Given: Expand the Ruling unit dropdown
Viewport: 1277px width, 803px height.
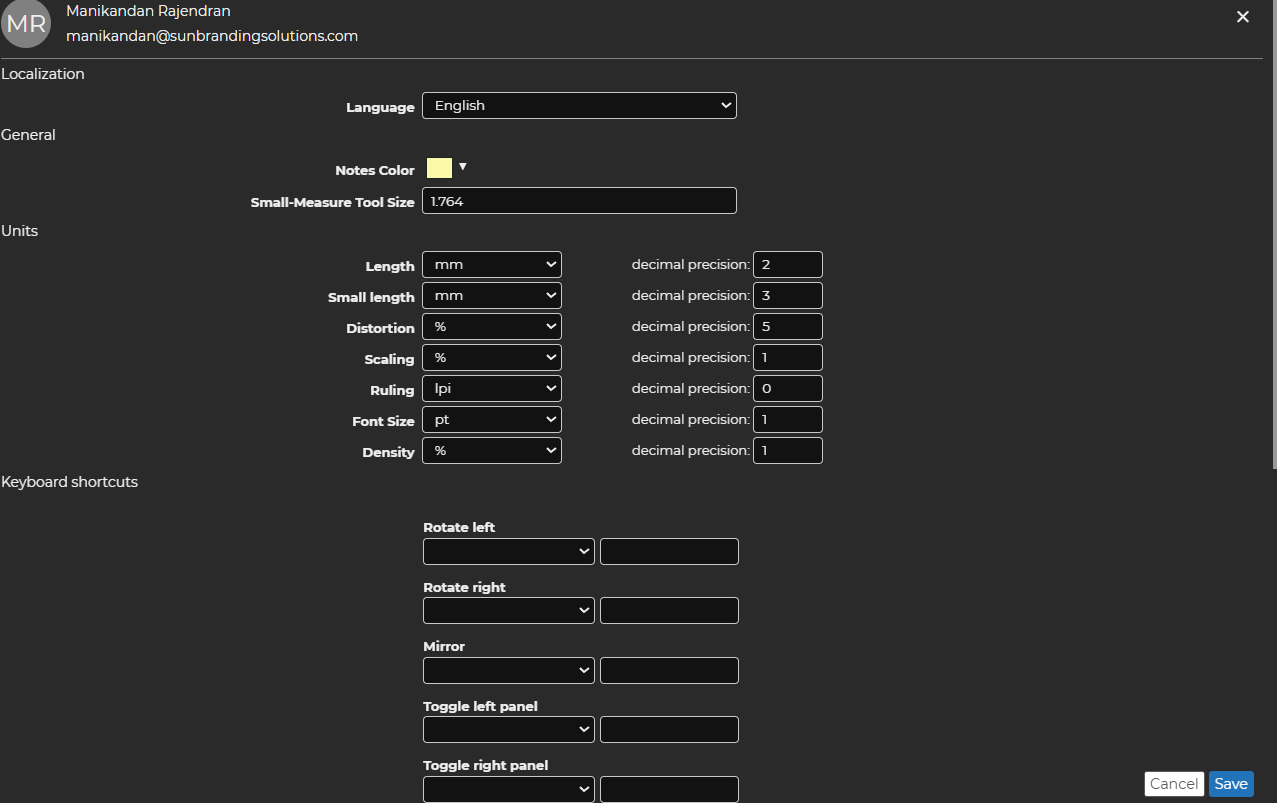Looking at the screenshot, I should point(491,389).
